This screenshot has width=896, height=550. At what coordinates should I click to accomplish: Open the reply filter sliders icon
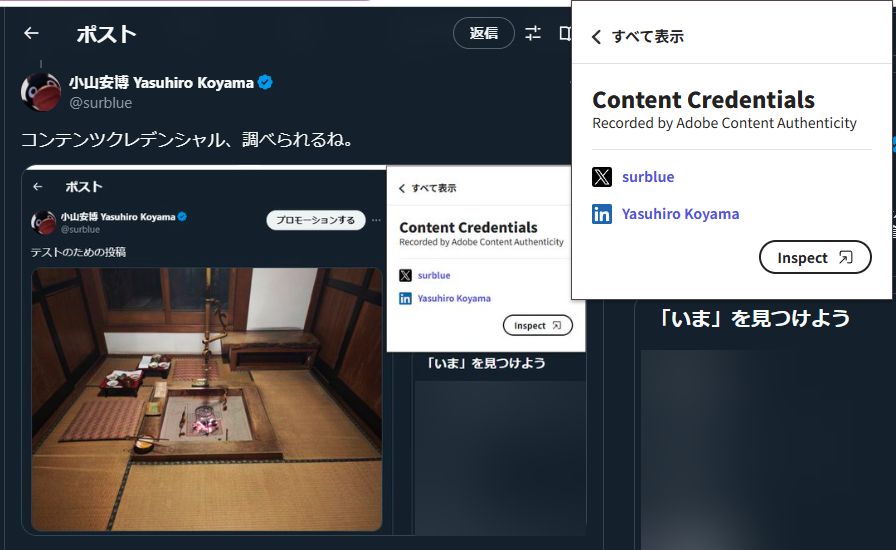(533, 34)
